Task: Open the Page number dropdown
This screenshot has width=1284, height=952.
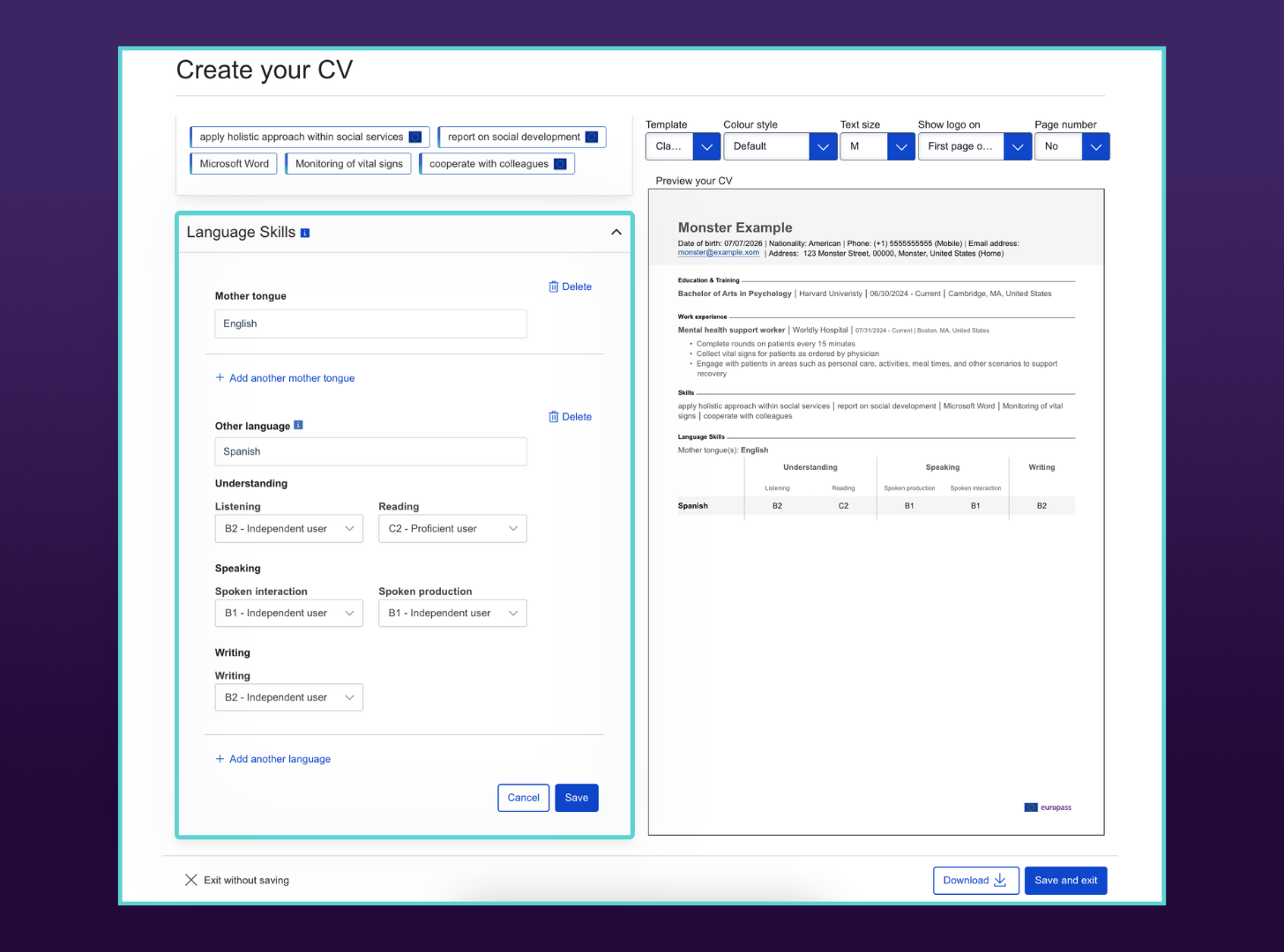Action: (1071, 146)
